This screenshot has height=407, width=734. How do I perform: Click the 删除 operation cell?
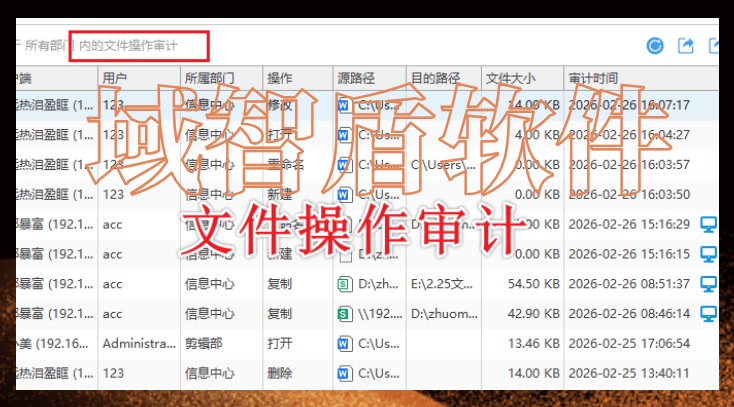[x=279, y=373]
